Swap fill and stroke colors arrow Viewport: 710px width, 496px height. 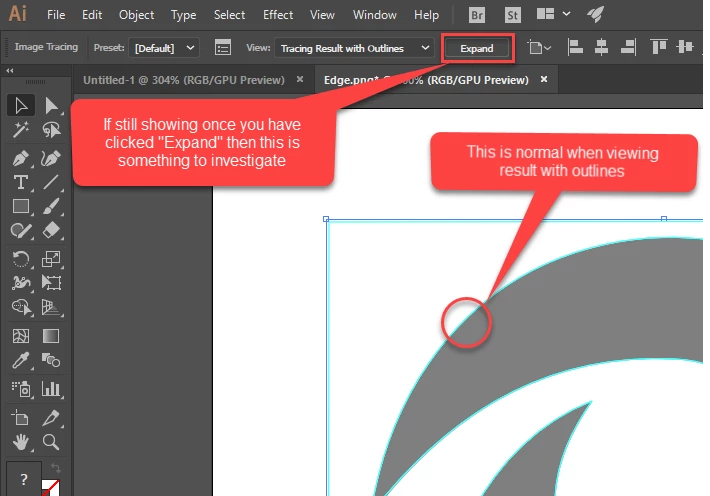[x=55, y=467]
